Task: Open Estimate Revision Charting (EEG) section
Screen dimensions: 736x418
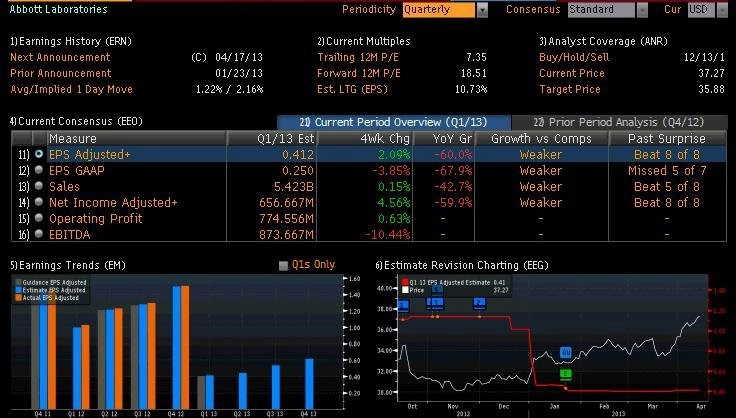Action: [462, 265]
